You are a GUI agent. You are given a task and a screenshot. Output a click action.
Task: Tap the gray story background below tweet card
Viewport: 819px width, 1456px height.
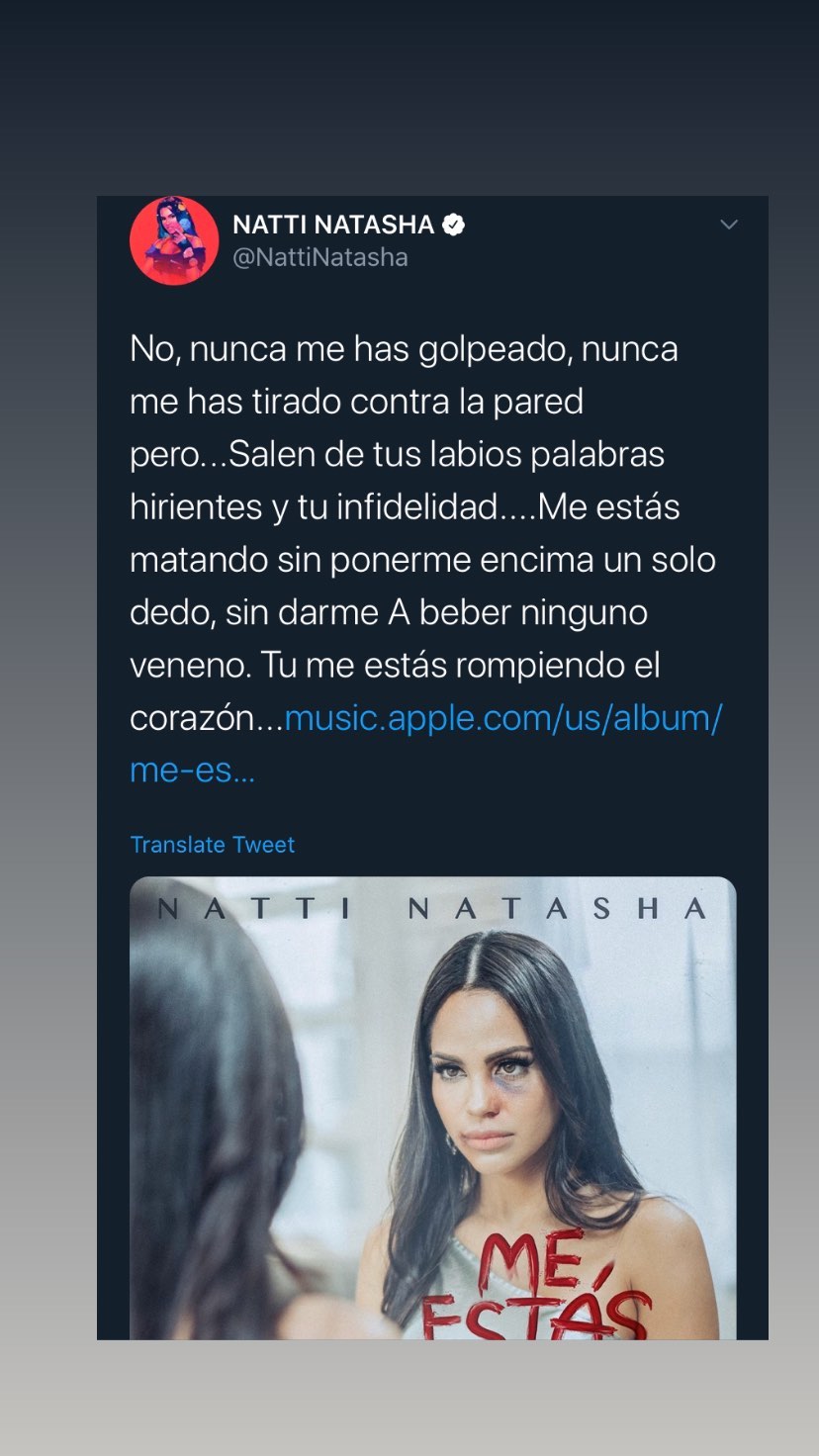(409, 1397)
